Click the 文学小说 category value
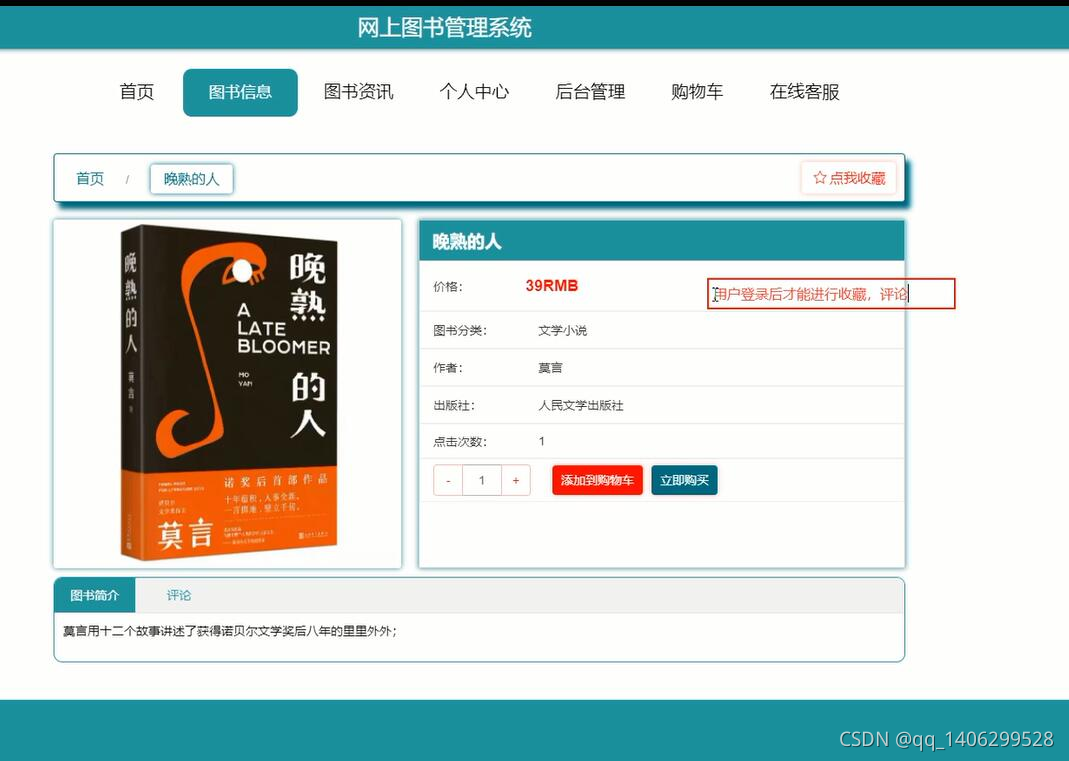The image size is (1069, 761). point(562,330)
